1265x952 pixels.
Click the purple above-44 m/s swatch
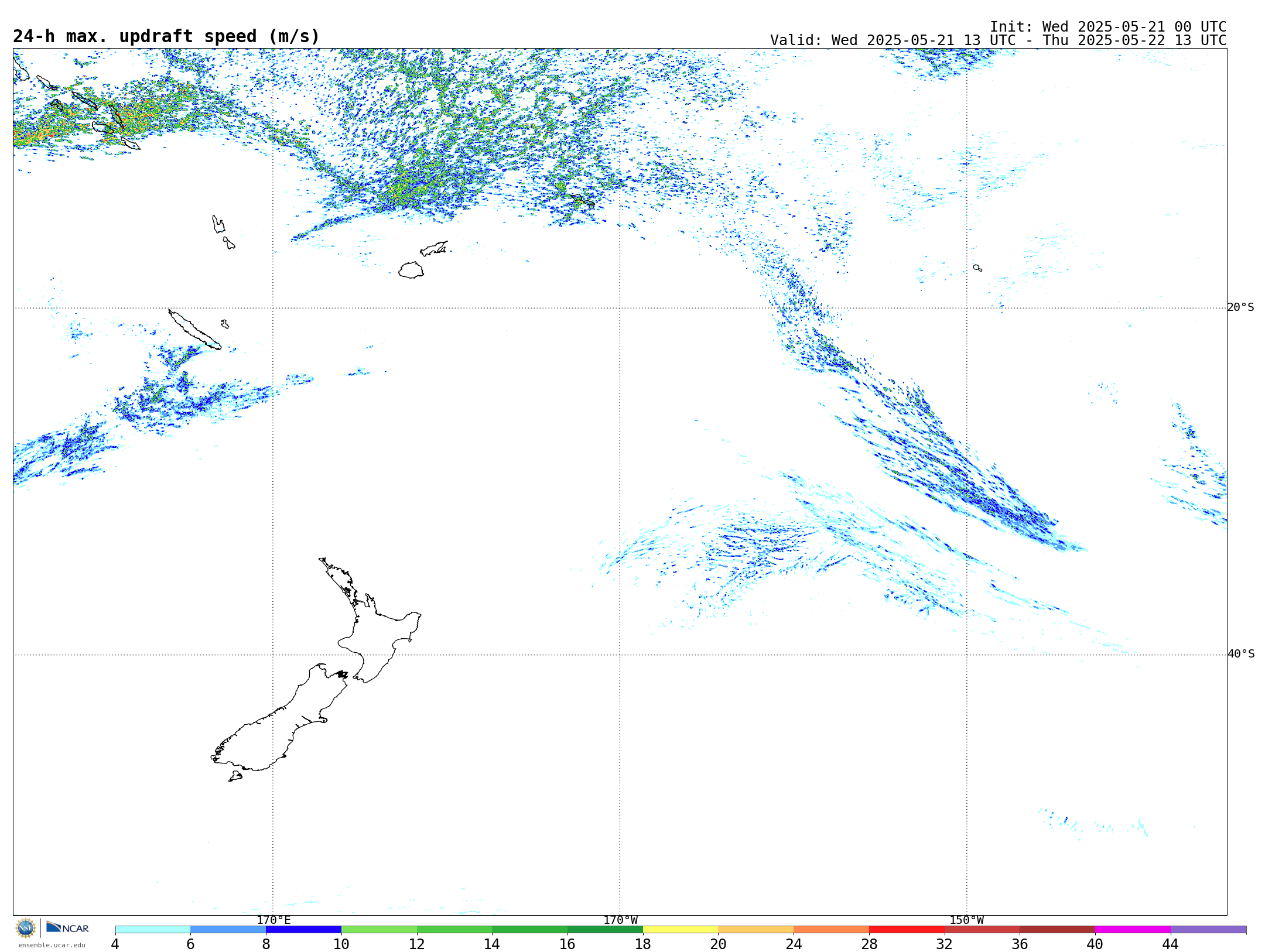click(1208, 929)
